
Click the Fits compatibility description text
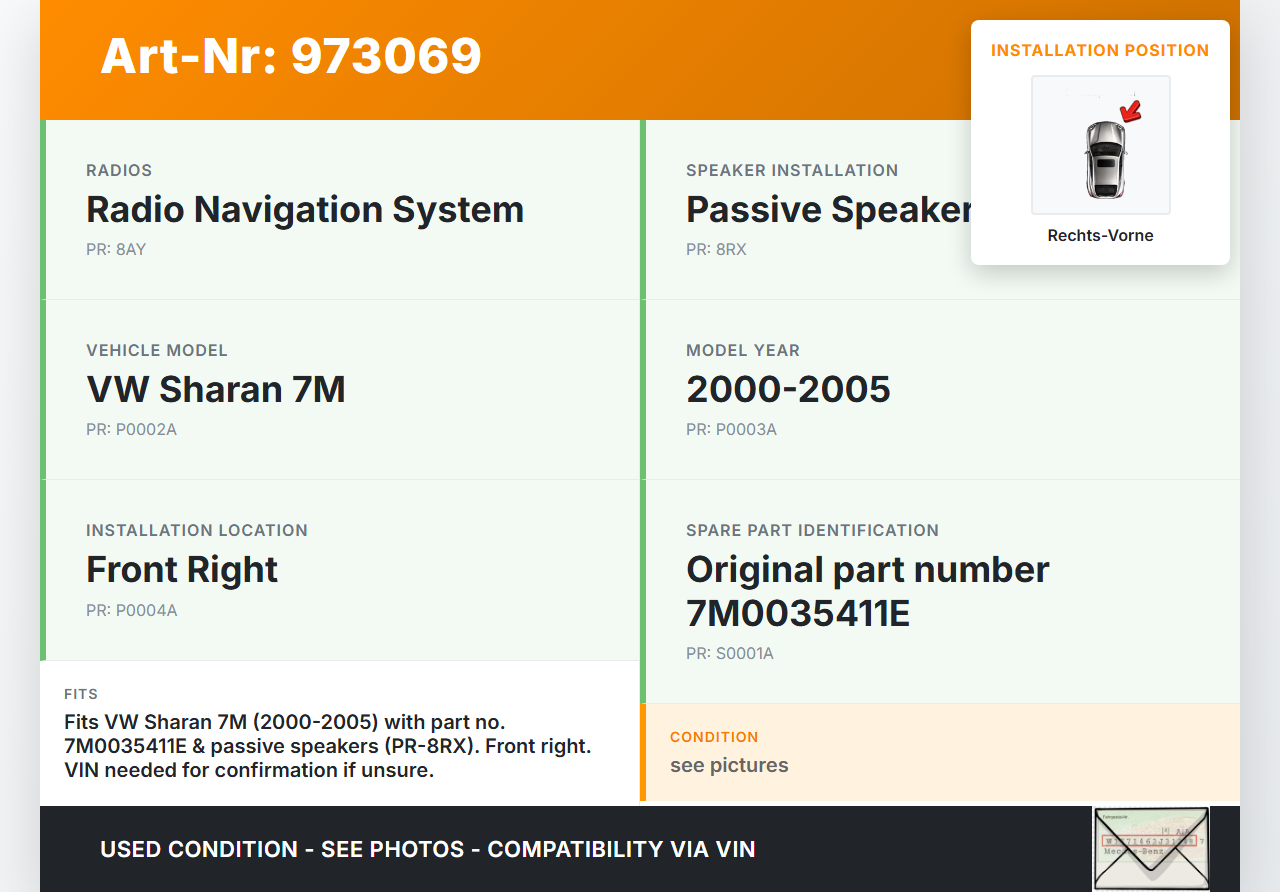click(x=328, y=746)
